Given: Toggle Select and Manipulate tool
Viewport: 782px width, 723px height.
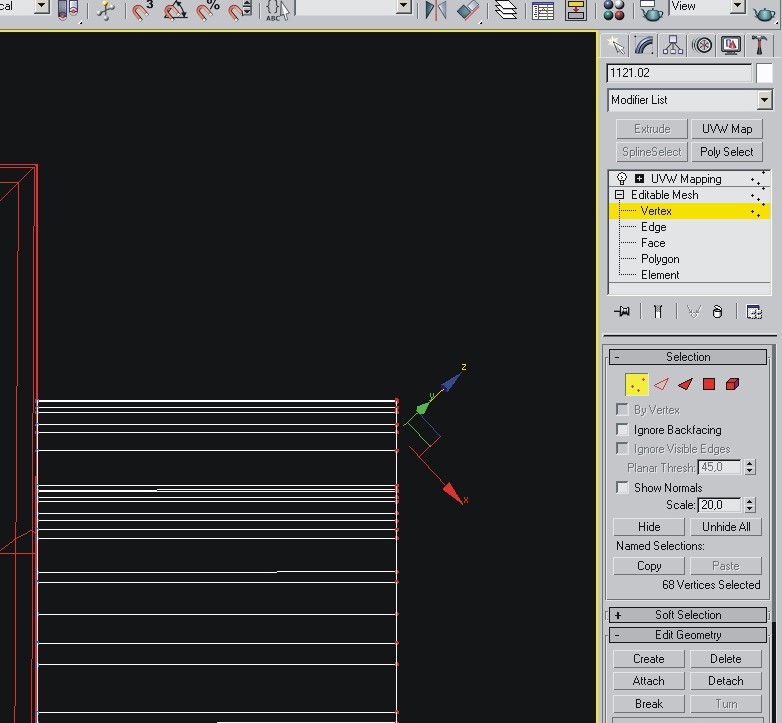Looking at the screenshot, I should pos(106,10).
